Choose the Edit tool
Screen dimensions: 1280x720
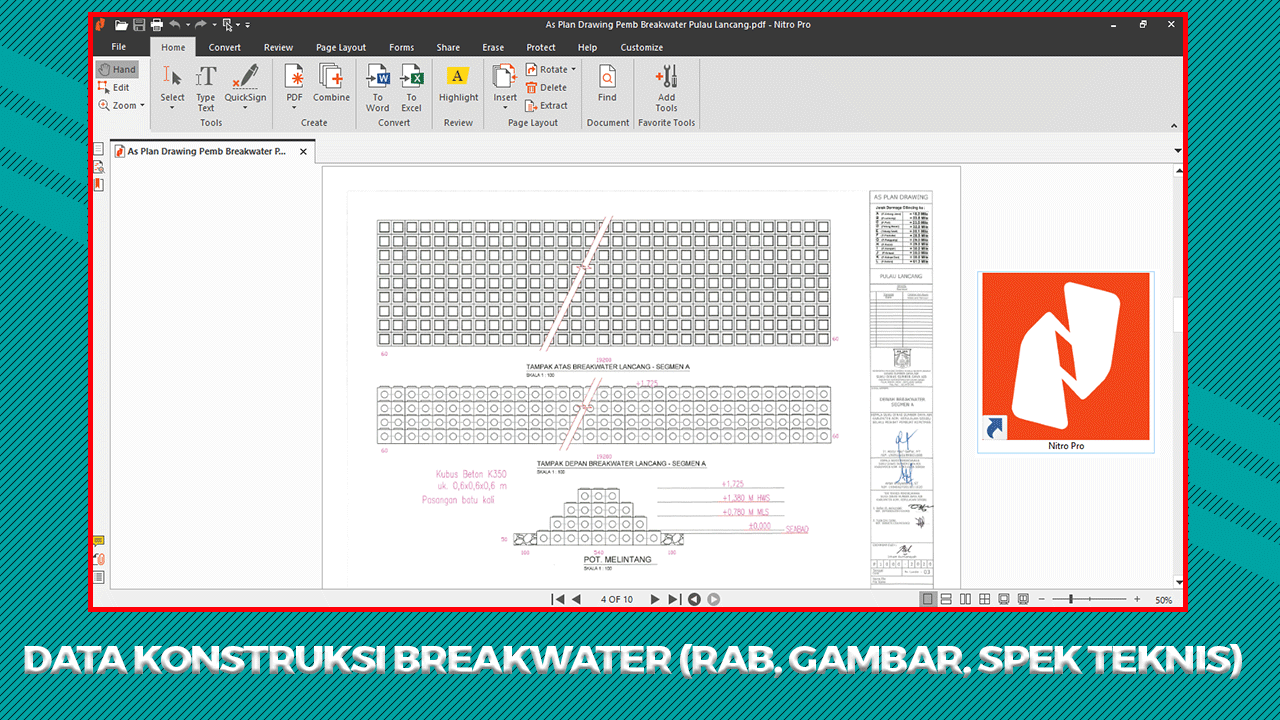(114, 87)
